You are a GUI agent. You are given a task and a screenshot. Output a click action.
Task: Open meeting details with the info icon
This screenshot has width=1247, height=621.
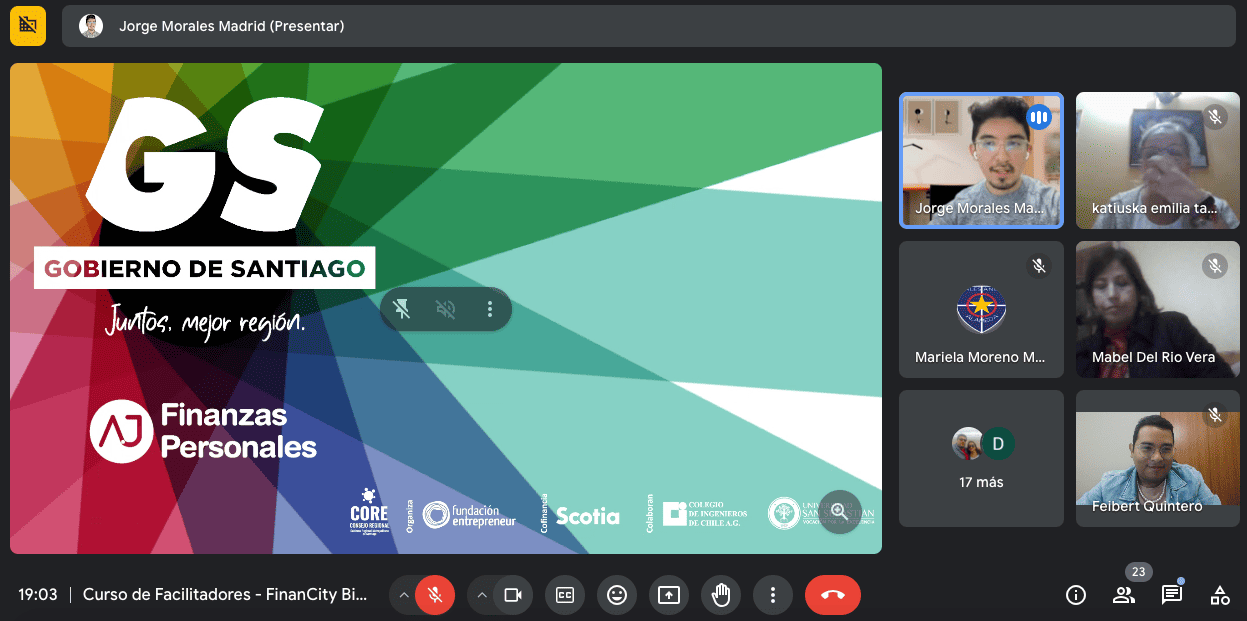tap(1076, 595)
